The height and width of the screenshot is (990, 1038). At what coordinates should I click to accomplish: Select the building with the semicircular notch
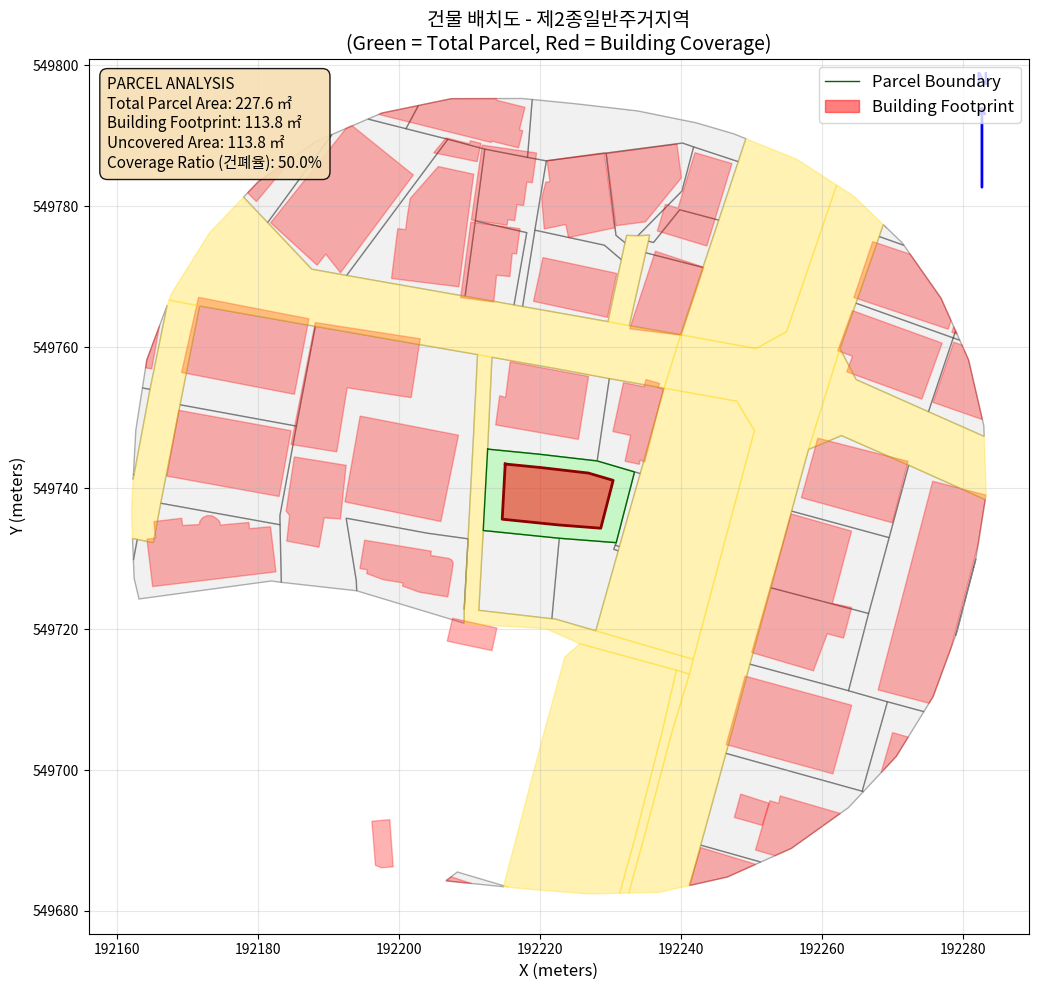click(210, 551)
